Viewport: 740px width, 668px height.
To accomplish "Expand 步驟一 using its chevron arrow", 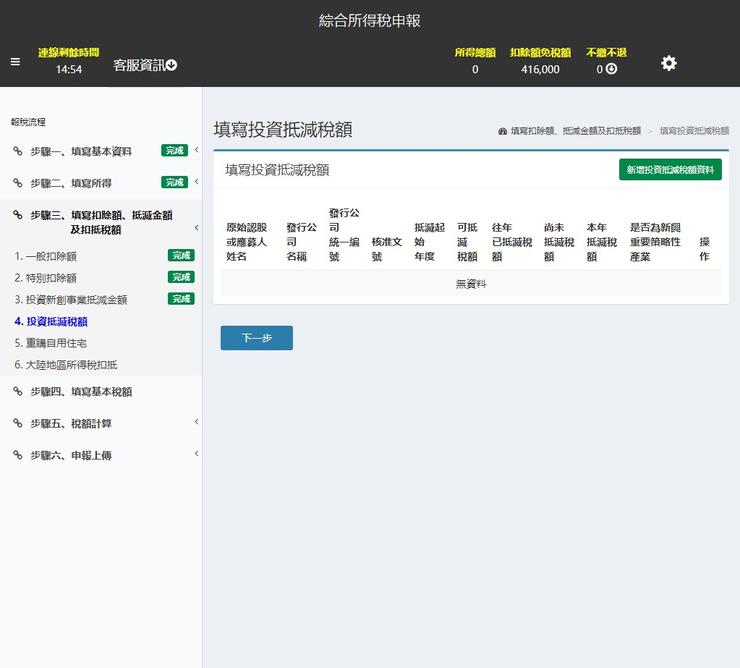I will click(x=196, y=151).
